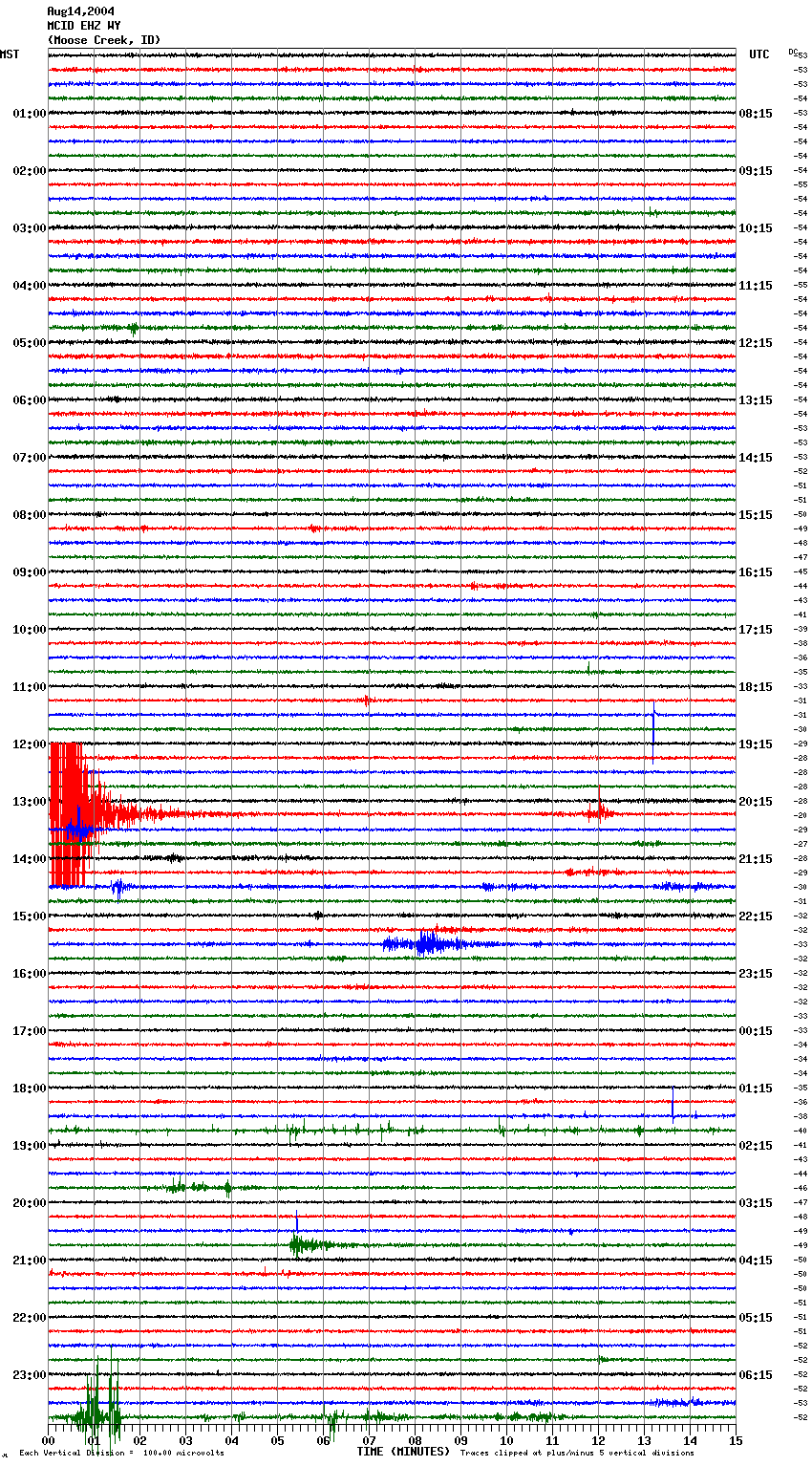Select the UTC time label "00:15"
The width and height of the screenshot is (812, 1466).
756,1031
